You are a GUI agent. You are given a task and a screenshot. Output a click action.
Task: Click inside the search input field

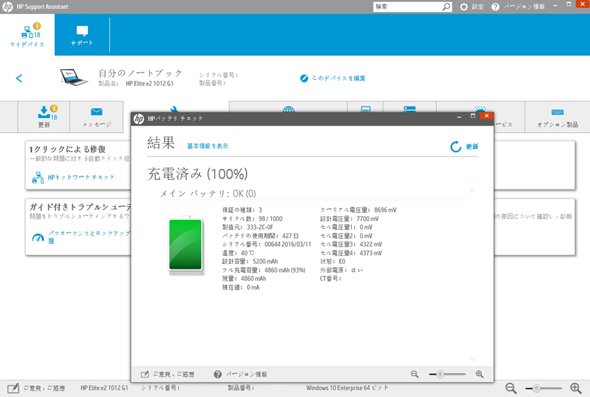coord(407,7)
